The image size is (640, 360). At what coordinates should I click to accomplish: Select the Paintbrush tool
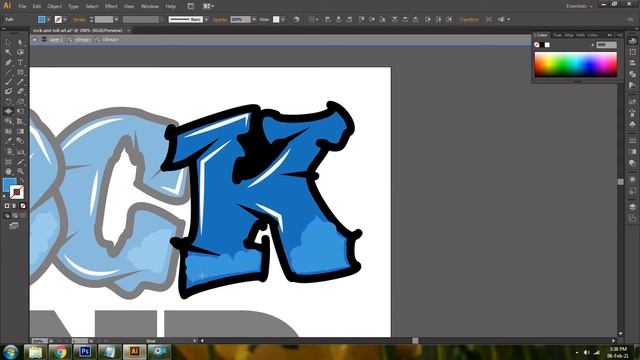tap(8, 82)
